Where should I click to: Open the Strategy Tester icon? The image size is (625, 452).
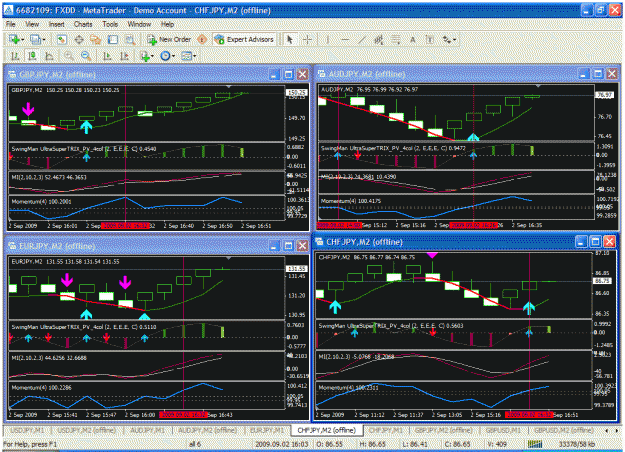[x=130, y=39]
